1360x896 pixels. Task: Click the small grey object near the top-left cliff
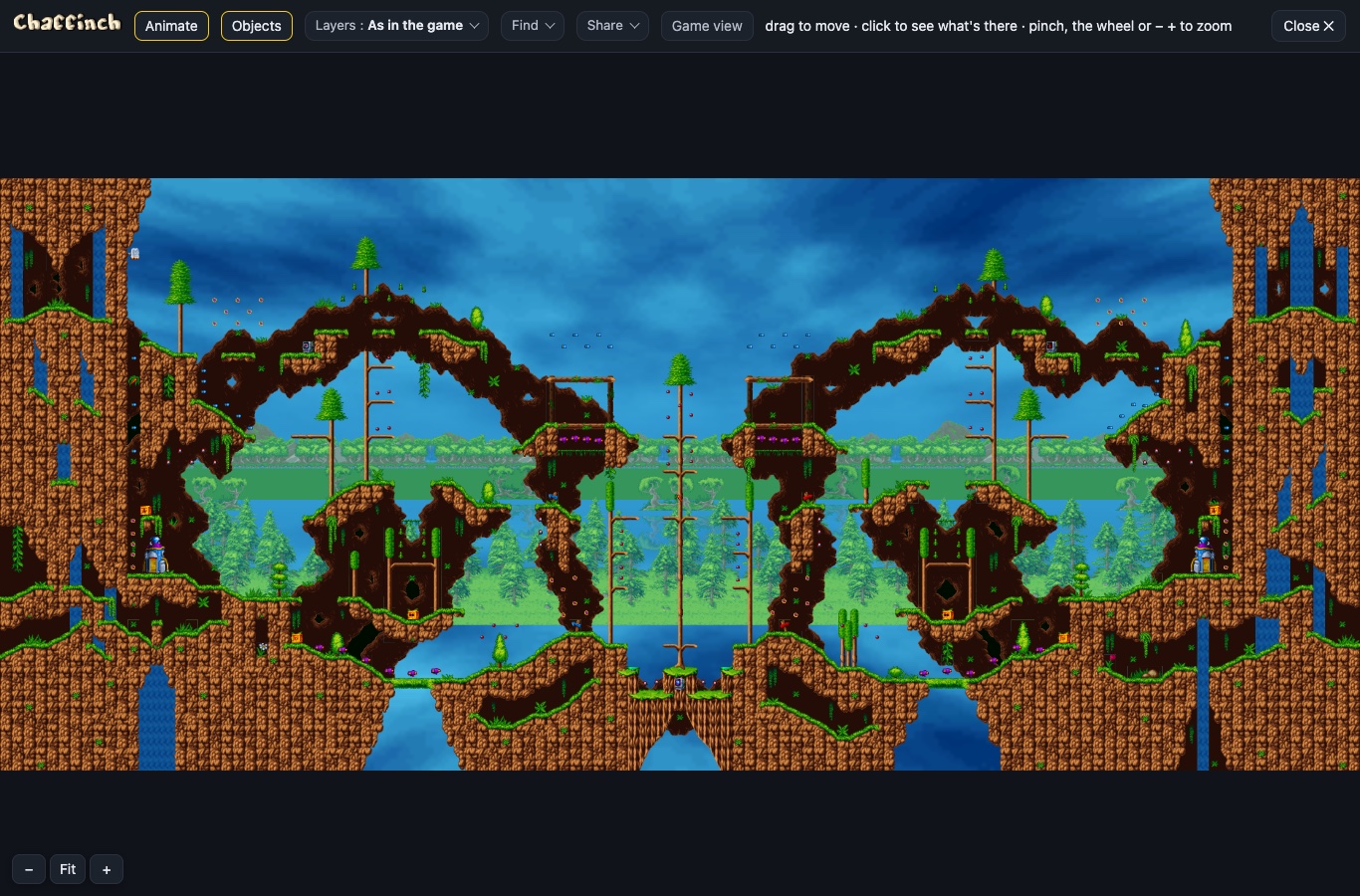point(134,253)
